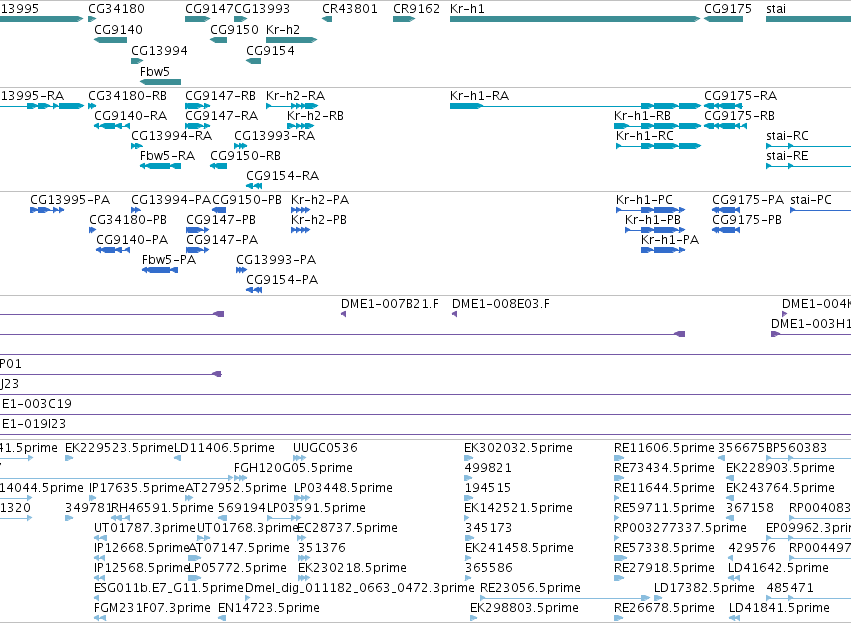Click the CG13994 gene name
Image resolution: width=851 pixels, height=623 pixels.
160,50
